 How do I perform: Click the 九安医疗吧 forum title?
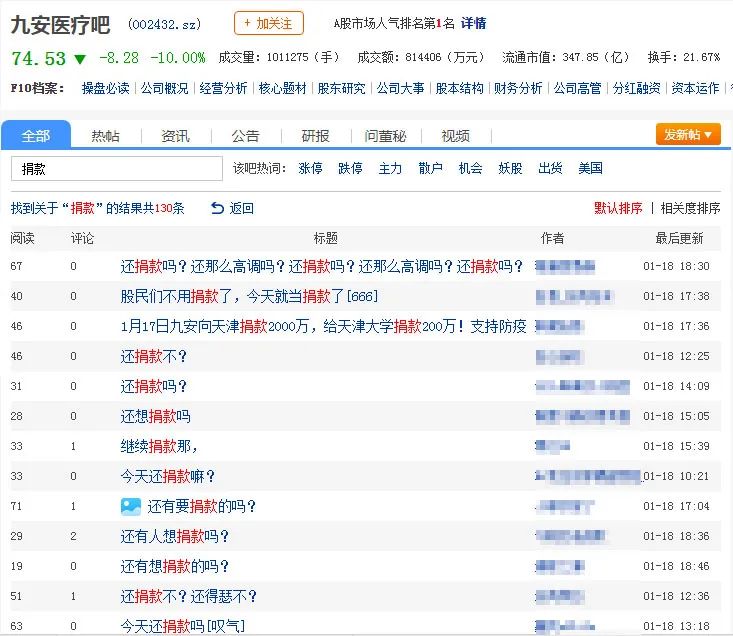point(60,24)
